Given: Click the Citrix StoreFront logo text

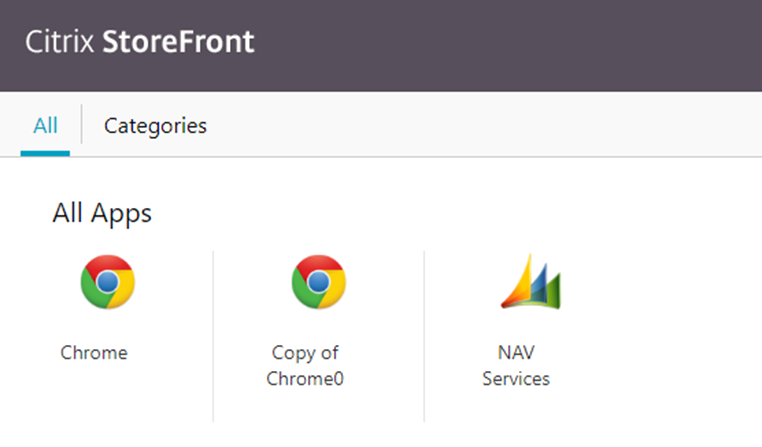Looking at the screenshot, I should coord(139,43).
